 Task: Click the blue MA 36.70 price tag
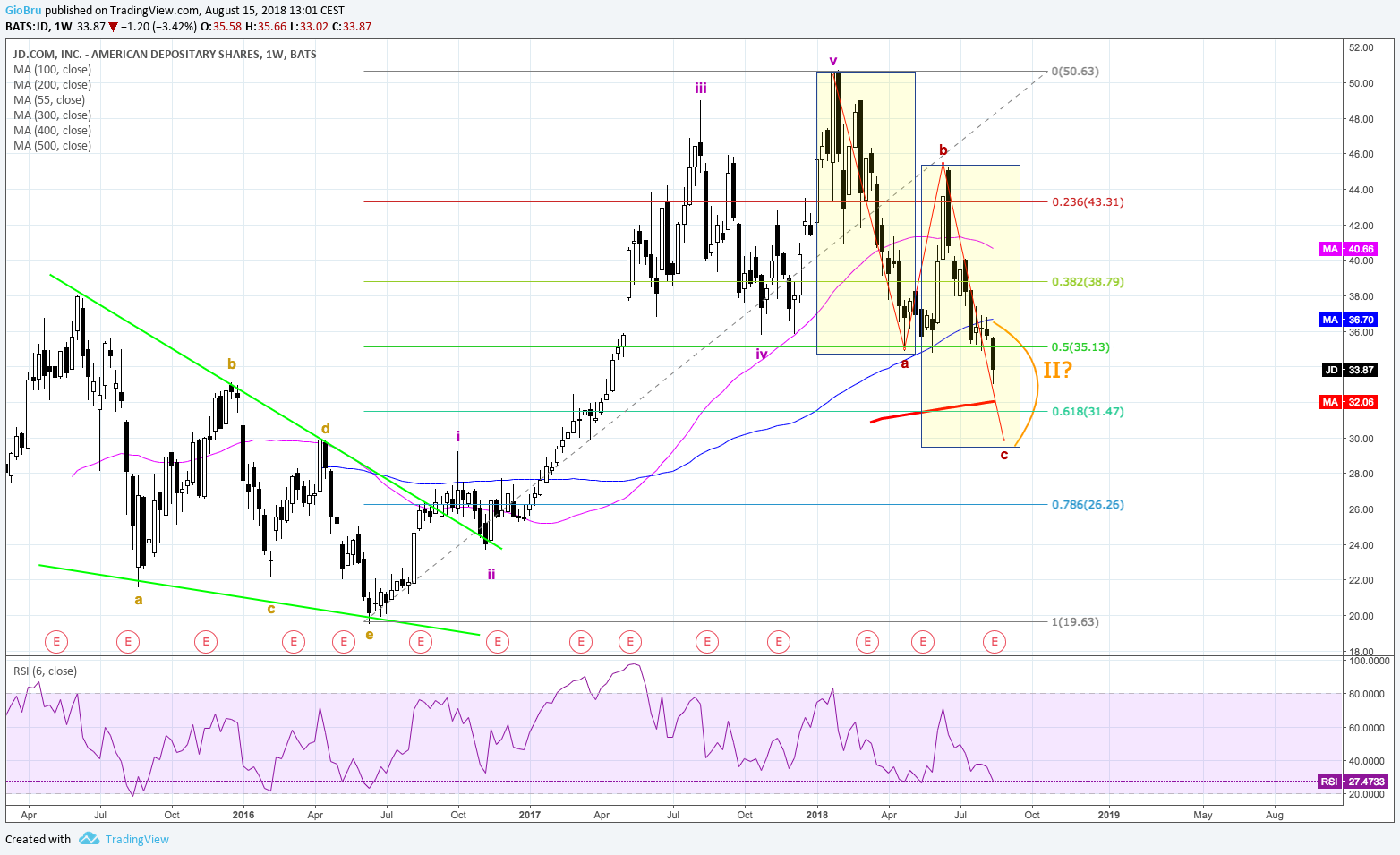[x=1349, y=320]
